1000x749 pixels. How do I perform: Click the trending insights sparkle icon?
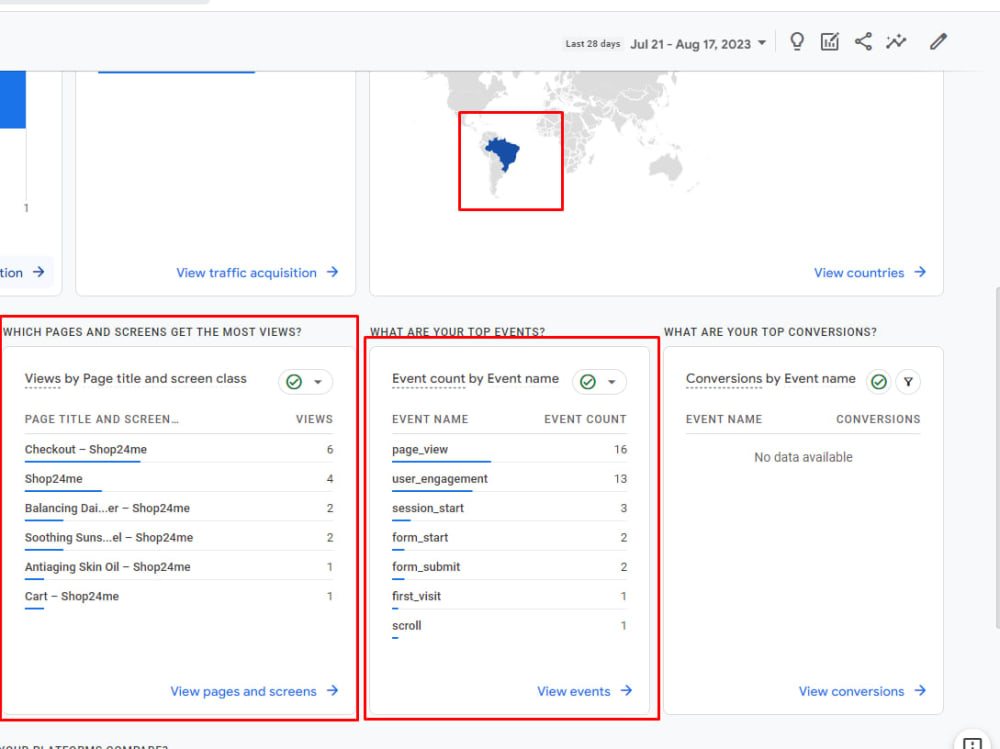click(896, 41)
